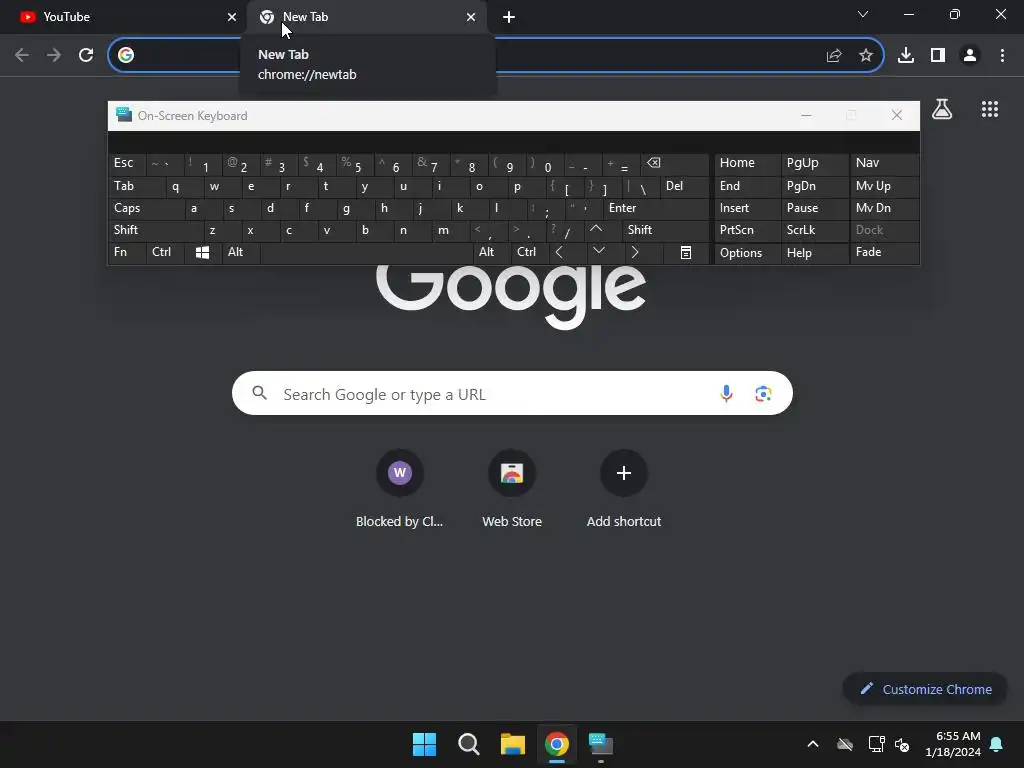Close the New Tab tab
Image resolution: width=1024 pixels, height=768 pixels.
471,17
